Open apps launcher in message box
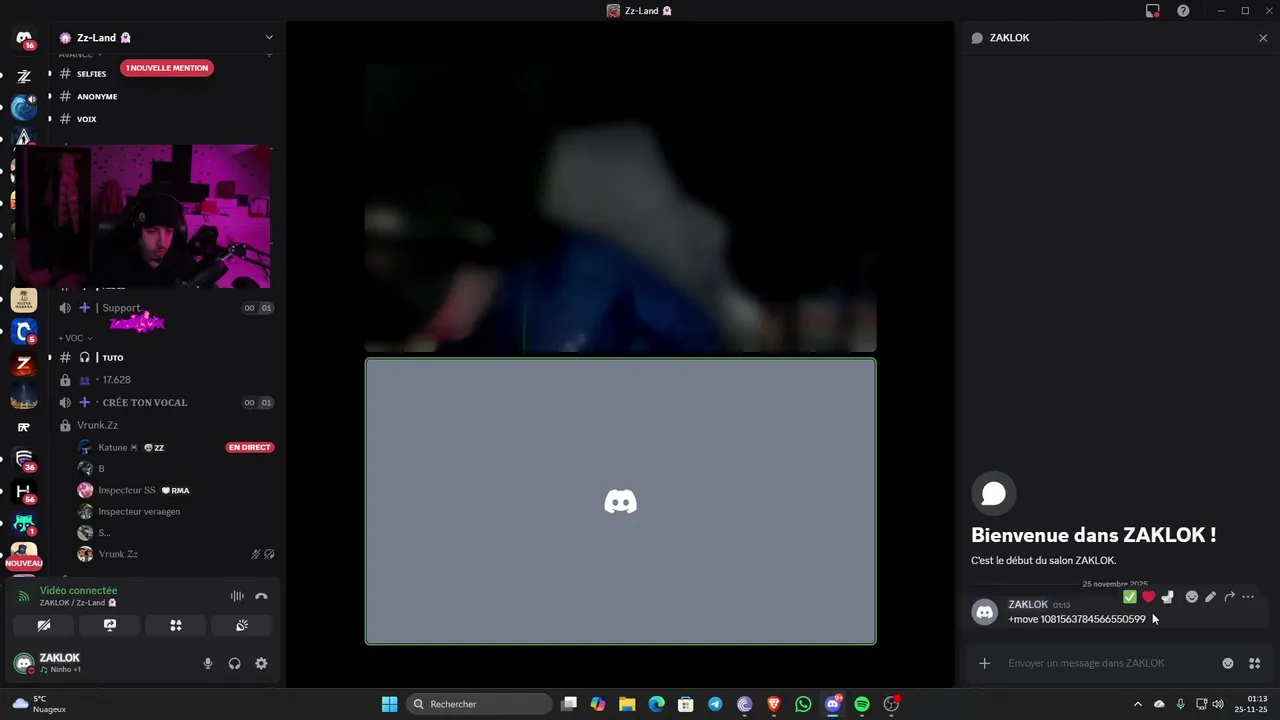1280x720 pixels. click(1255, 663)
